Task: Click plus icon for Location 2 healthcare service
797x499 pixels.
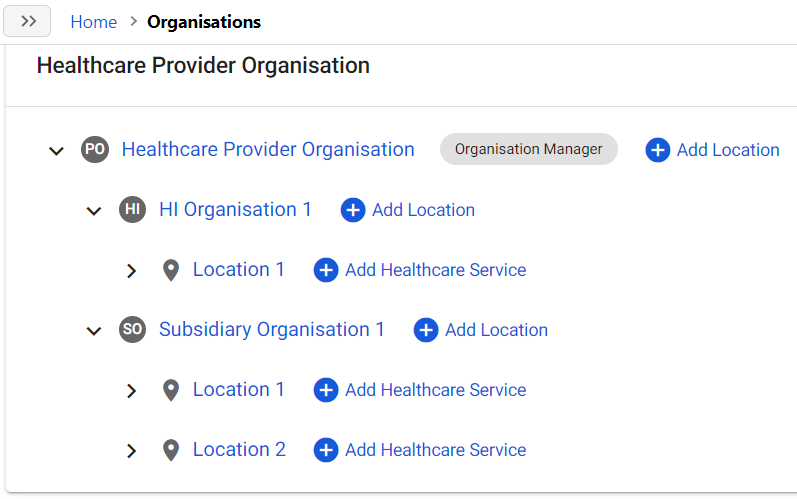Action: click(326, 450)
